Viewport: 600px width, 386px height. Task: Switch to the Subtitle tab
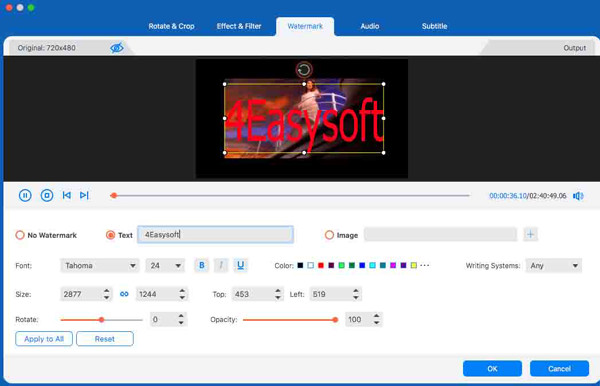(x=434, y=26)
